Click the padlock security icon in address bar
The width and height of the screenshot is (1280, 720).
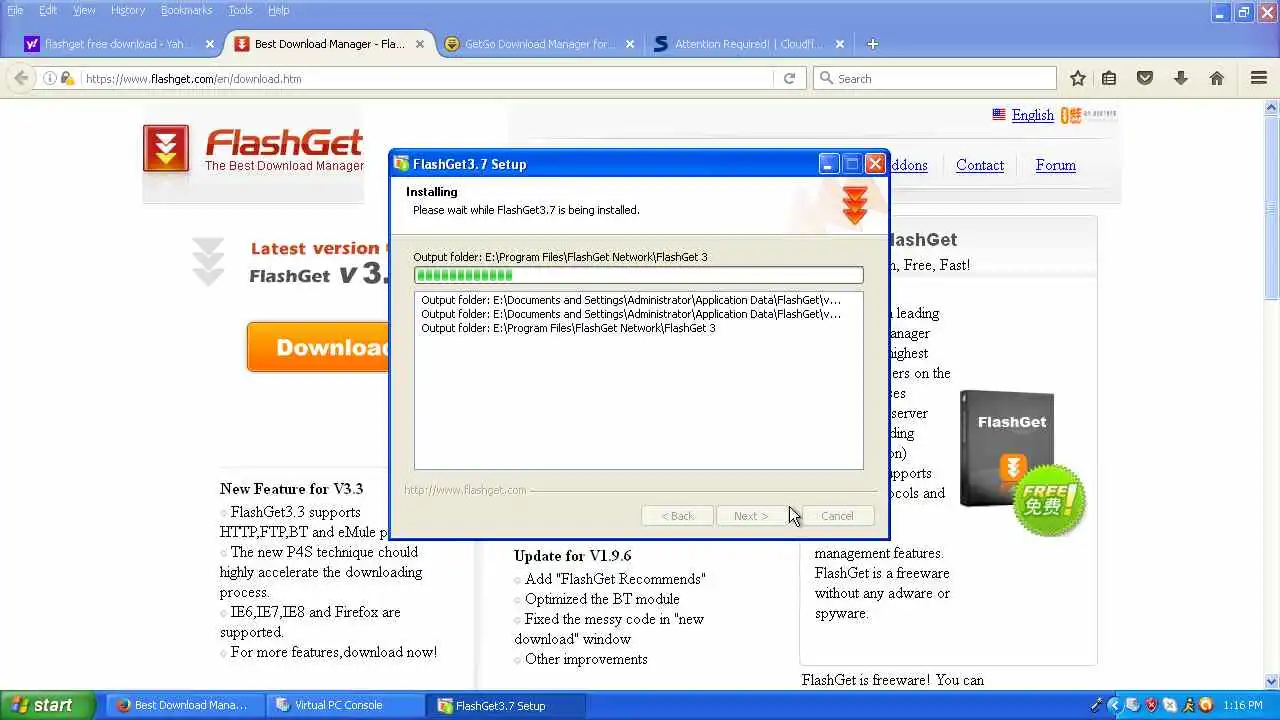(x=67, y=78)
